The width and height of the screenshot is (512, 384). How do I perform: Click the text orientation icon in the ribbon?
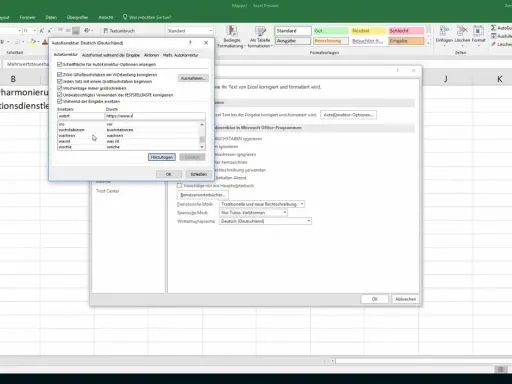point(87,31)
